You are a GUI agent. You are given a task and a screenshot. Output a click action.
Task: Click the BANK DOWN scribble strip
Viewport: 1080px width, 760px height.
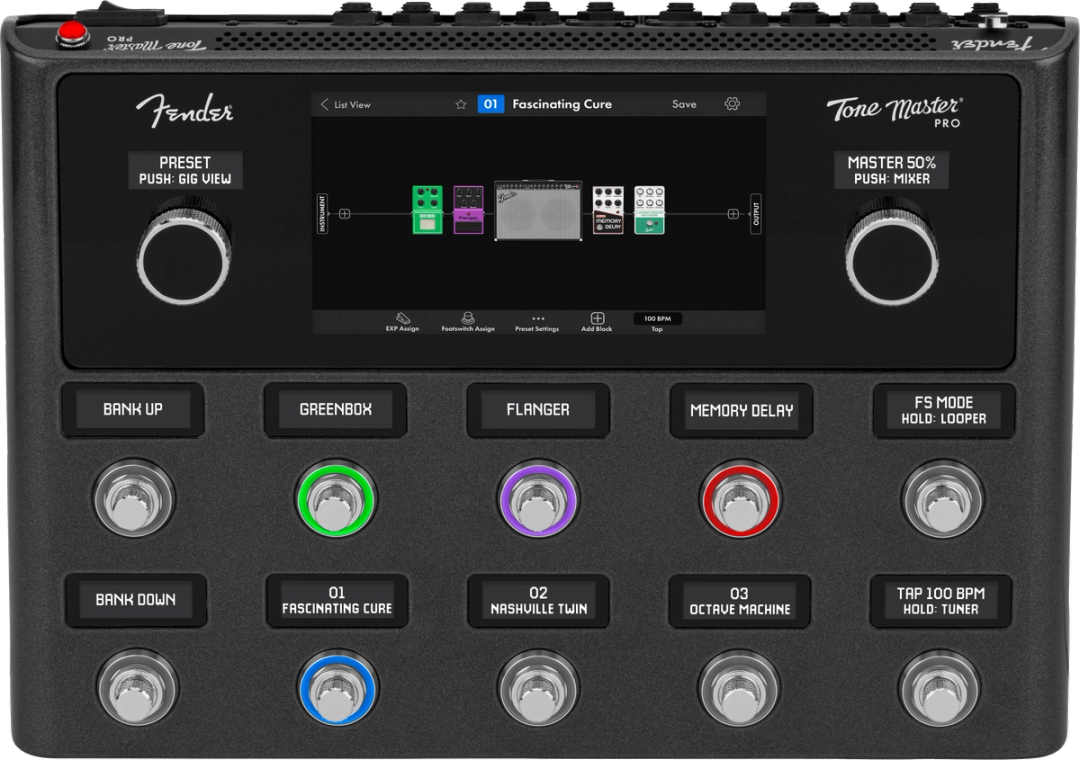[x=136, y=600]
